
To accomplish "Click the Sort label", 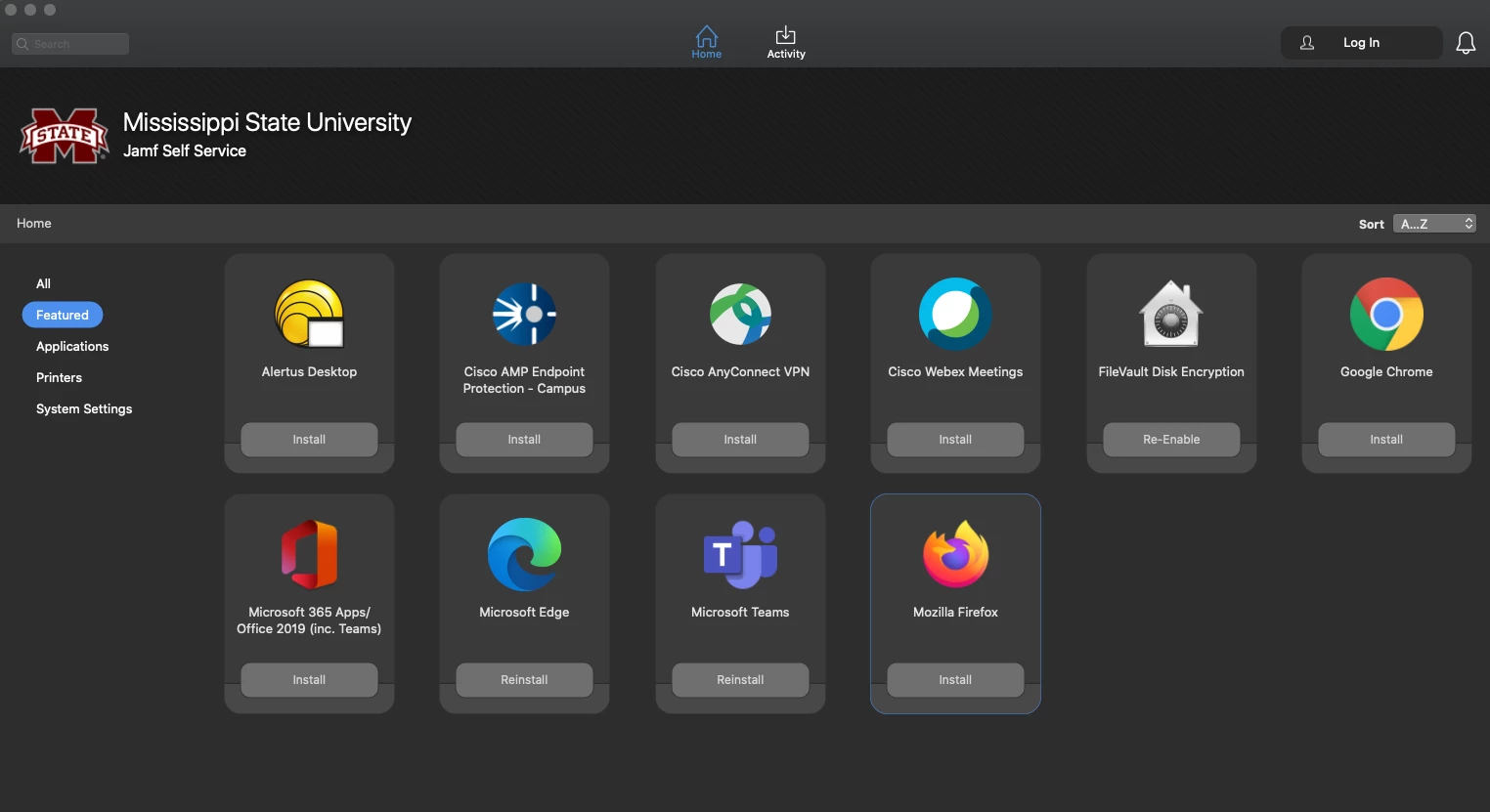I will tap(1372, 225).
